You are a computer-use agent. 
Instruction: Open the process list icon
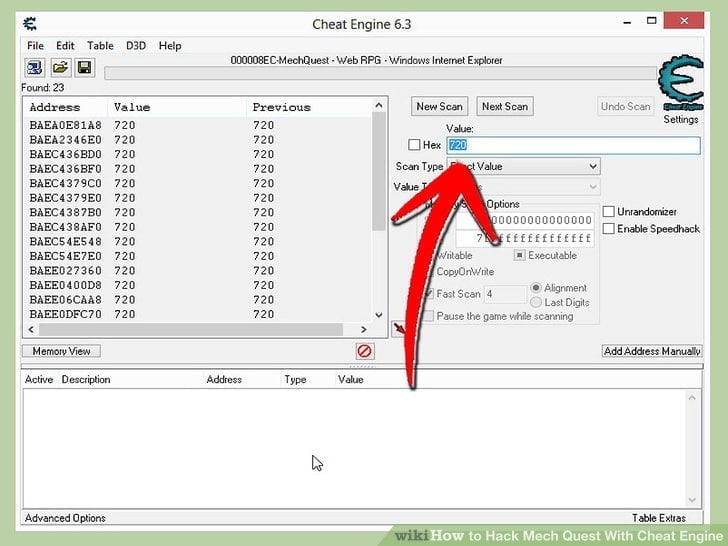coord(34,68)
